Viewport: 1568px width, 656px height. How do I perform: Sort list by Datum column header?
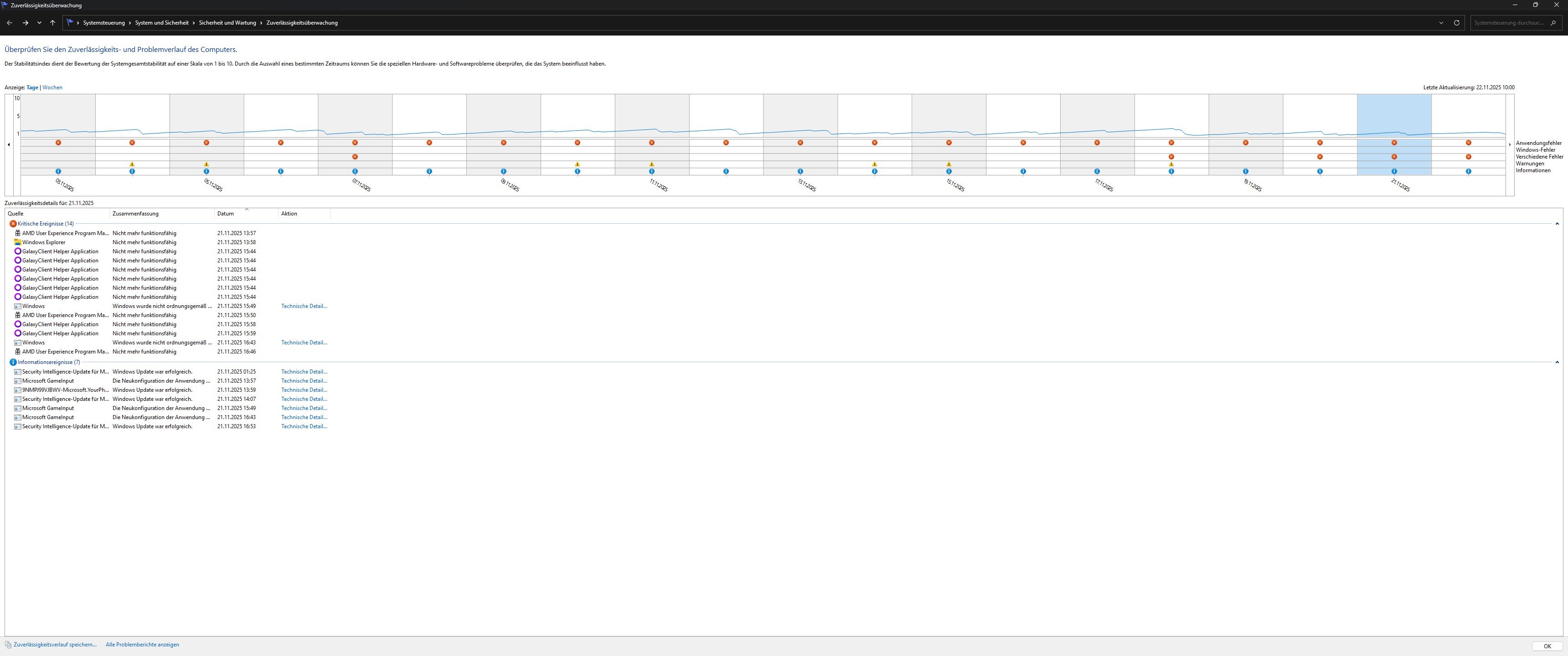point(225,214)
